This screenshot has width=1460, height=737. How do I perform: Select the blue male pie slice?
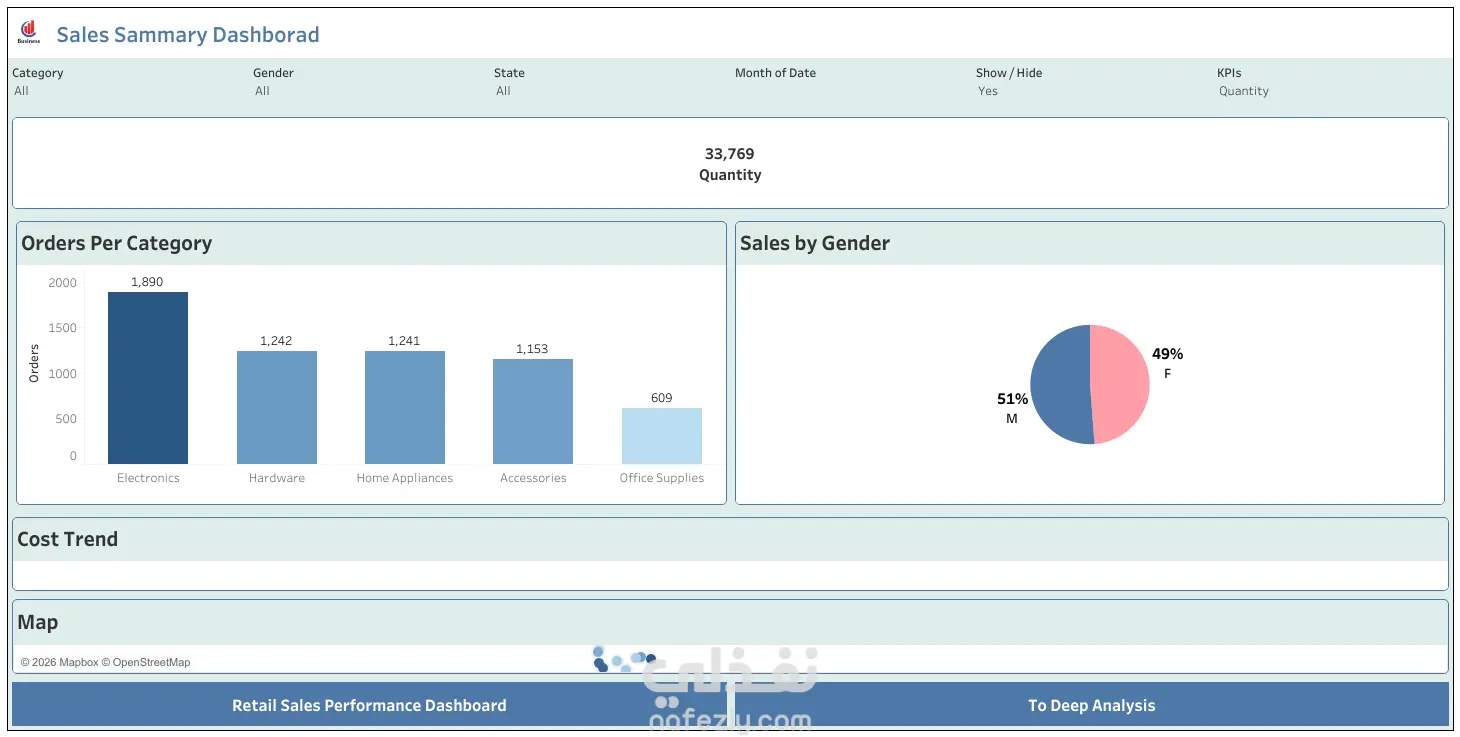click(x=1060, y=384)
